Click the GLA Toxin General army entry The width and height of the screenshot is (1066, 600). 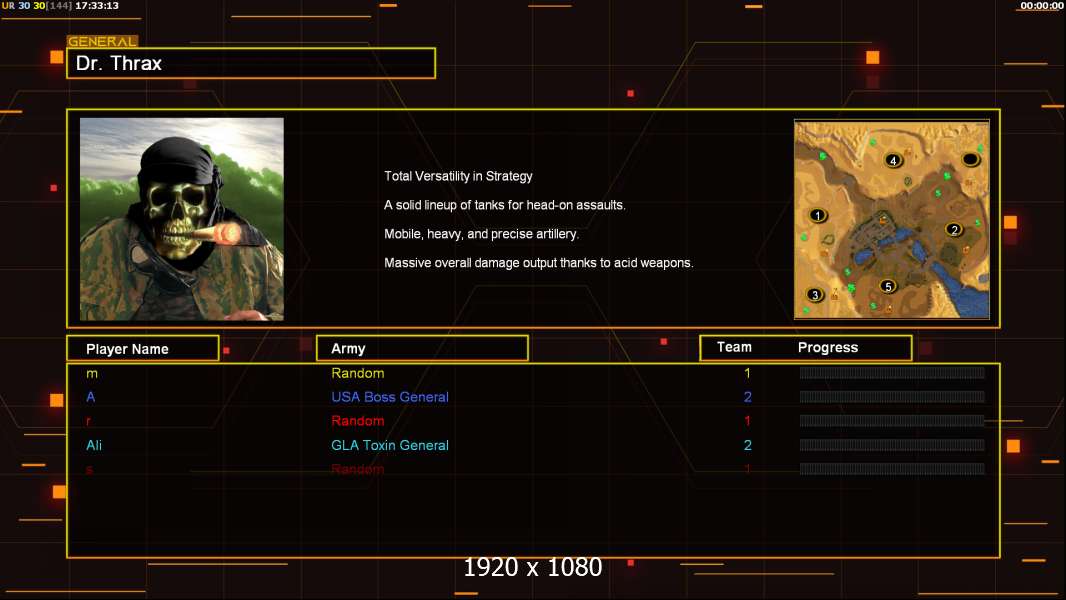390,445
